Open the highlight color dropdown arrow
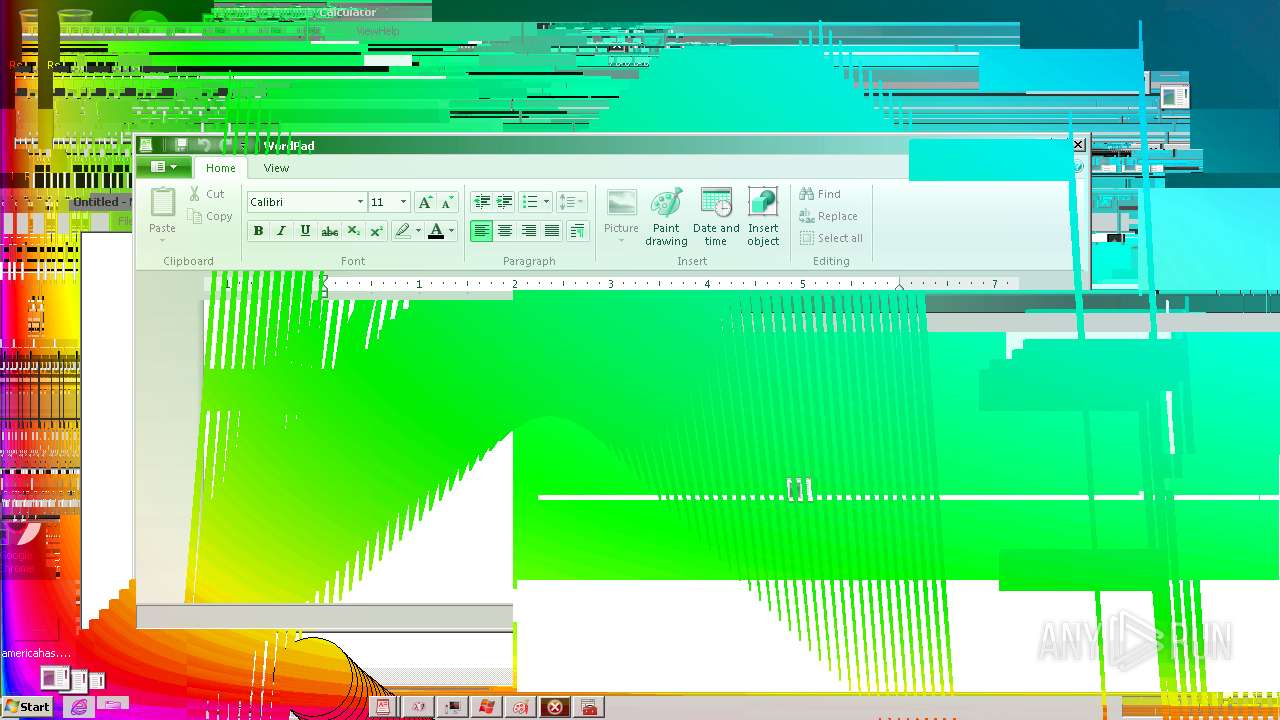 [x=418, y=231]
